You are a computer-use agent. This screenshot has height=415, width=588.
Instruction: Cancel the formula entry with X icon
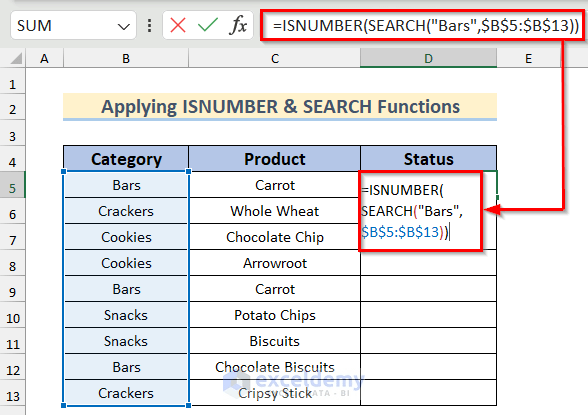[x=178, y=25]
